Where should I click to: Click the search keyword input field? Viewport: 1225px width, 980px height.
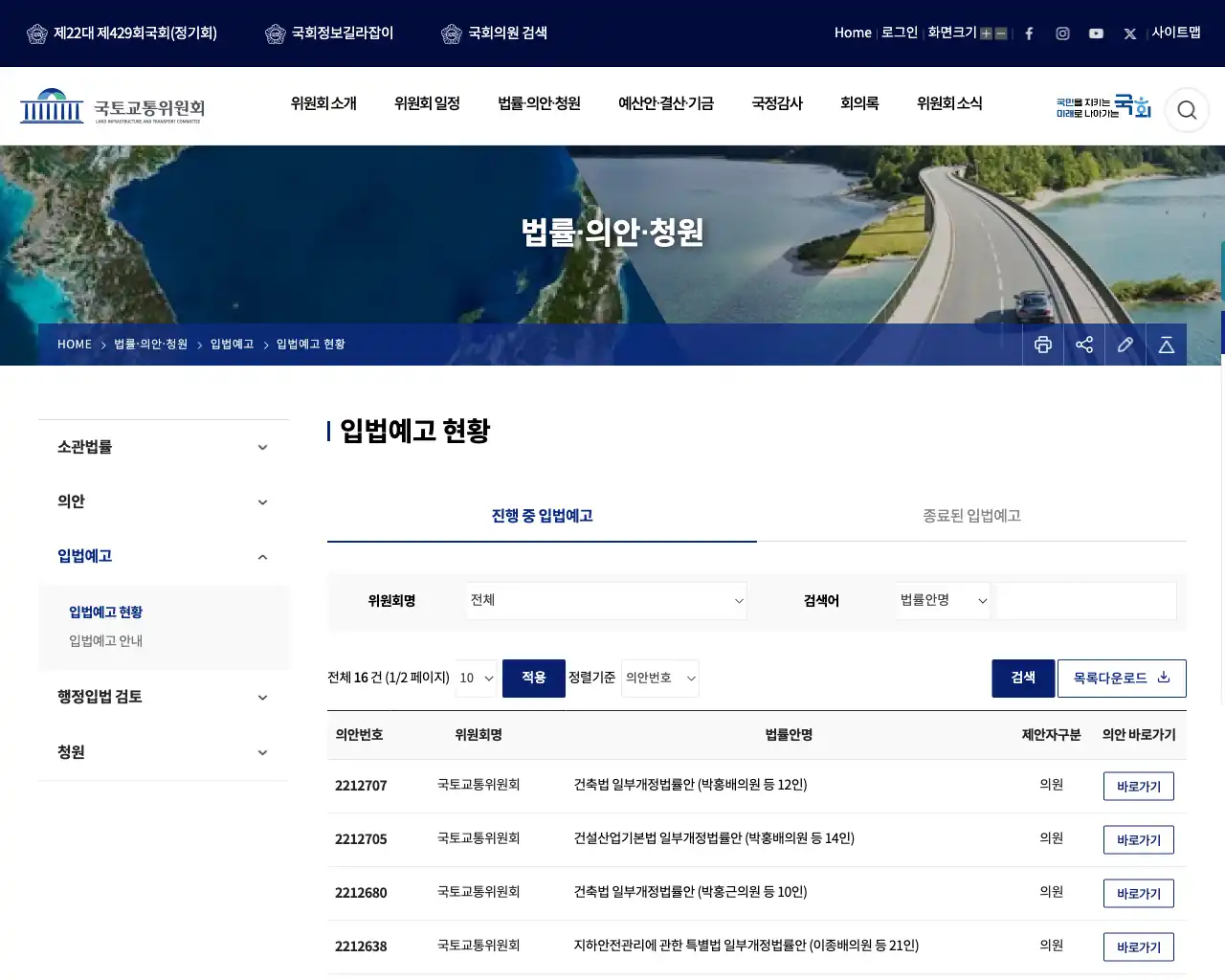click(1085, 601)
